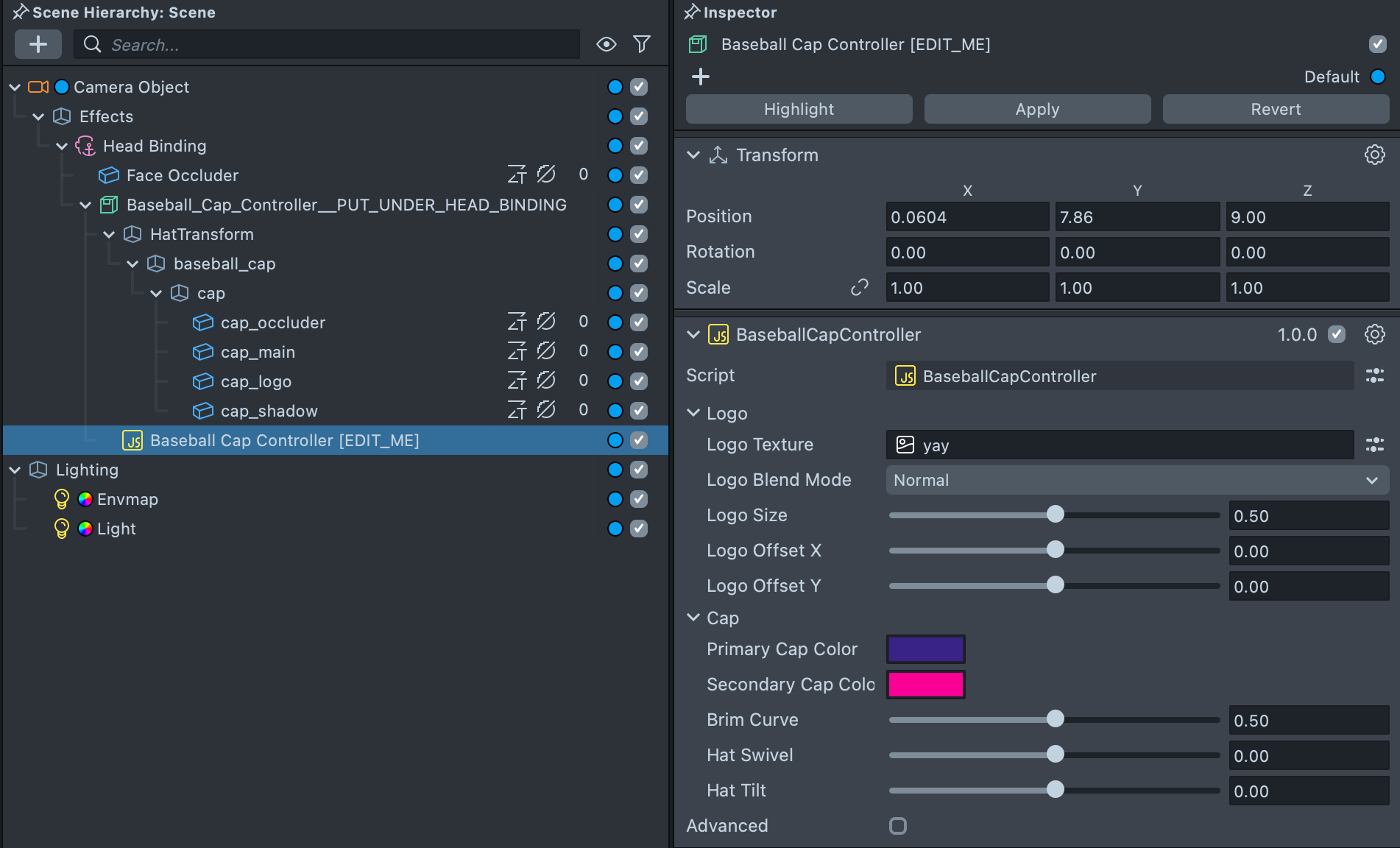Uncheck the cap_logo enabled checkbox

(639, 381)
